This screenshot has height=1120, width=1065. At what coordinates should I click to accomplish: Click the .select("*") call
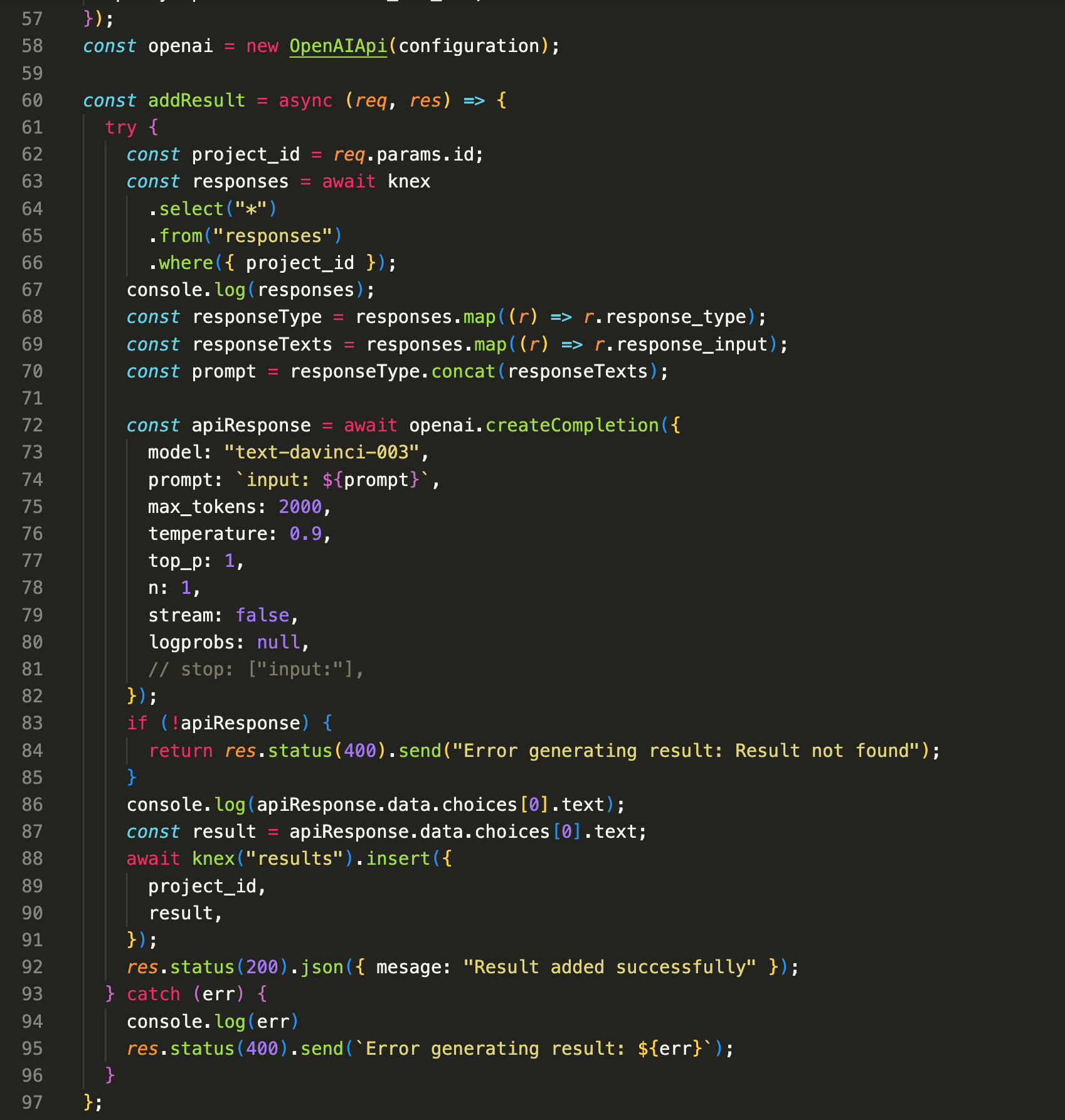tap(213, 209)
